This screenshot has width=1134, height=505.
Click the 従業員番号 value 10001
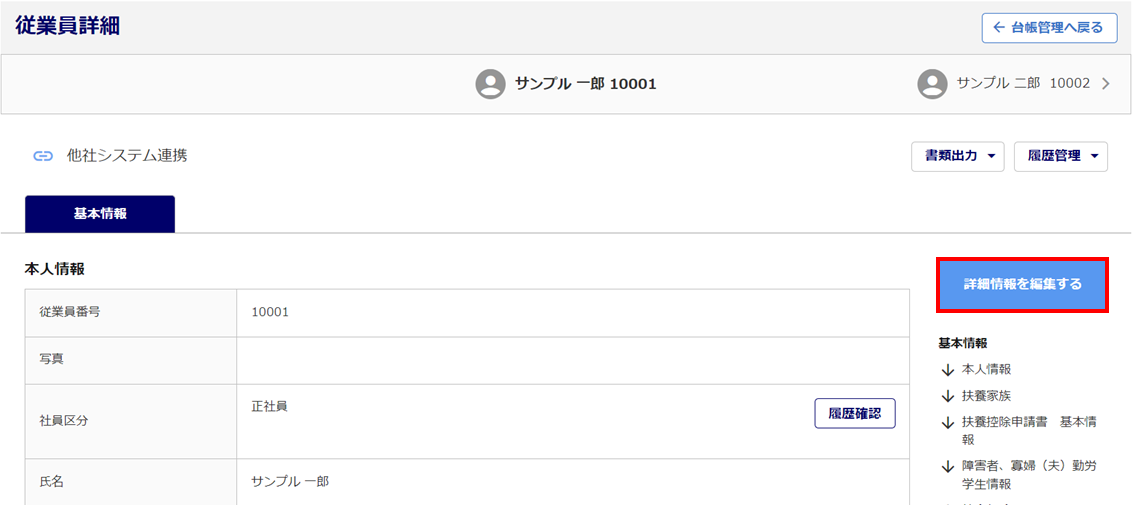pos(270,312)
